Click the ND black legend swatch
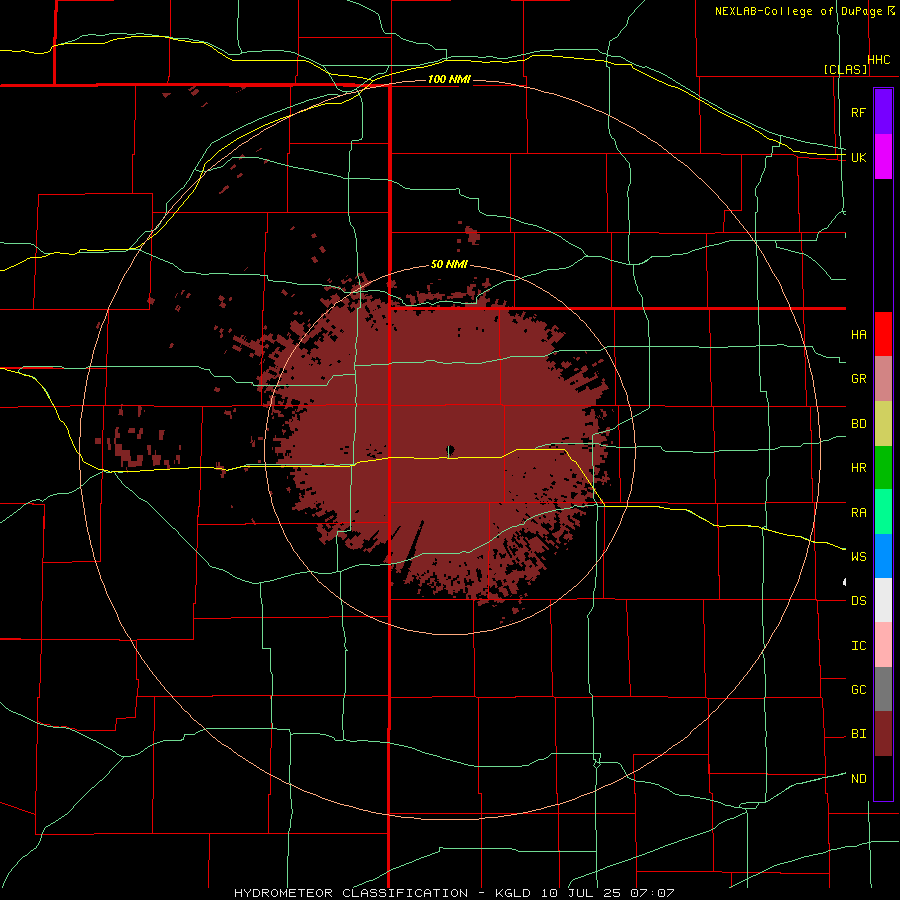 883,778
